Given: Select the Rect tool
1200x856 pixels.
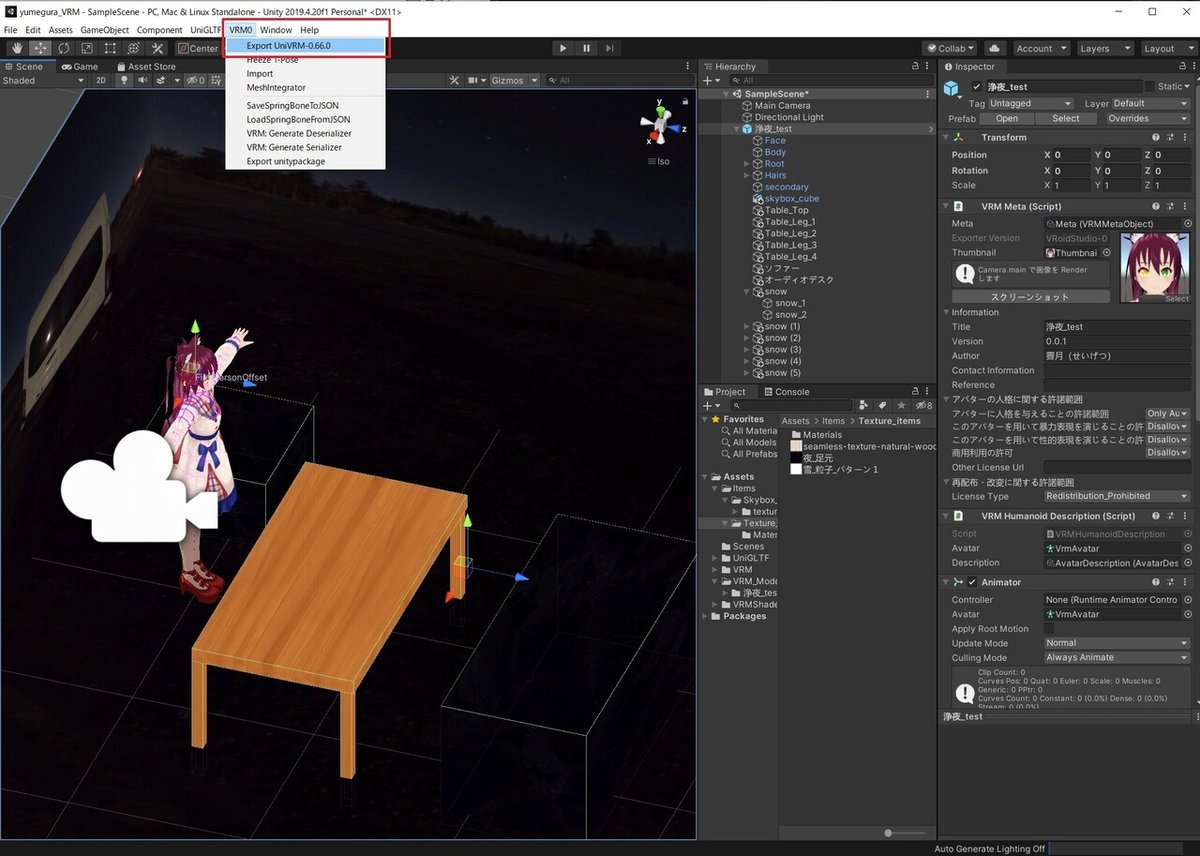Looking at the screenshot, I should (x=109, y=48).
